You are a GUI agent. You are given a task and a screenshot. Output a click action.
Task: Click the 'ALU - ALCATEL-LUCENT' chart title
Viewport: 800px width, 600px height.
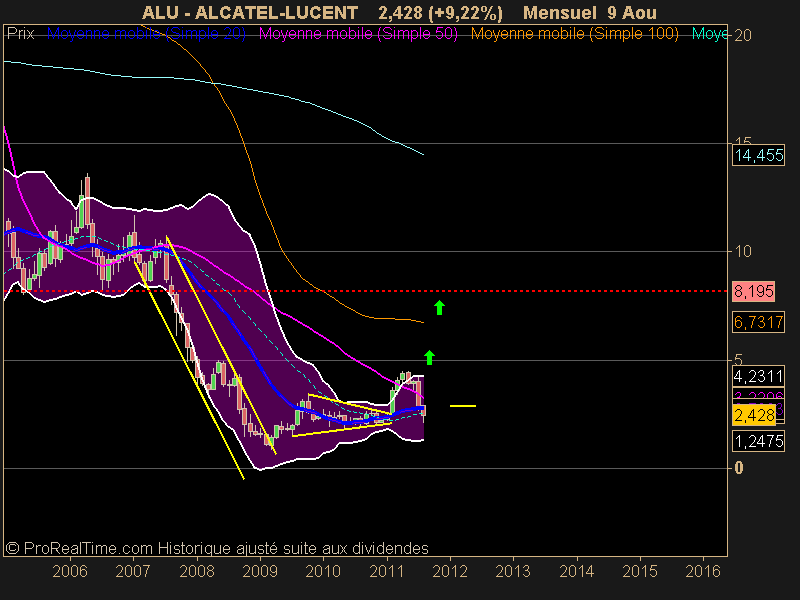pyautogui.click(x=249, y=12)
